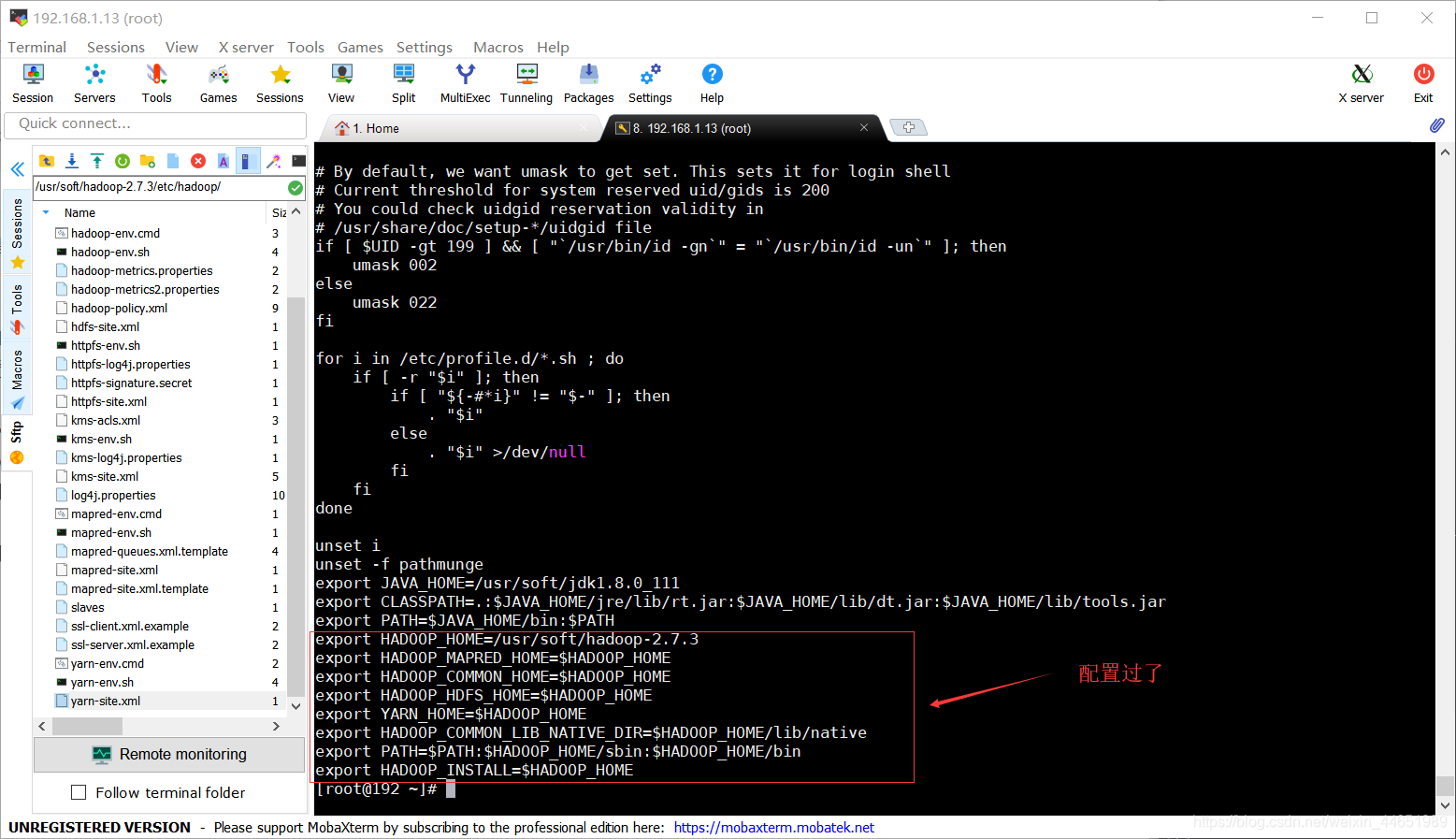Click the Remote monitoring button
This screenshot has height=839, width=1456.
(x=169, y=754)
